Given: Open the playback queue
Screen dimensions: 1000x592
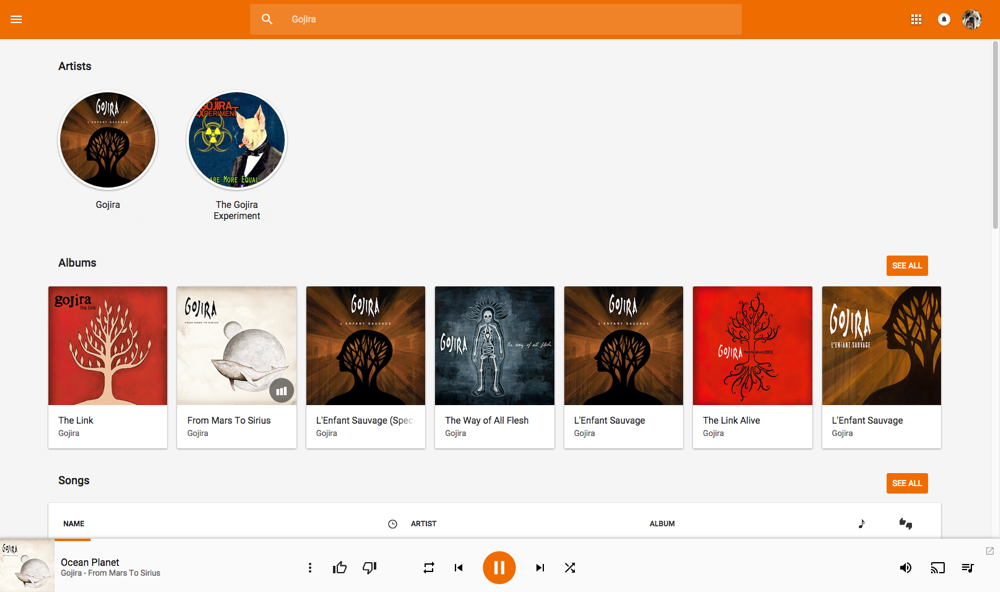Looking at the screenshot, I should pyautogui.click(x=968, y=568).
